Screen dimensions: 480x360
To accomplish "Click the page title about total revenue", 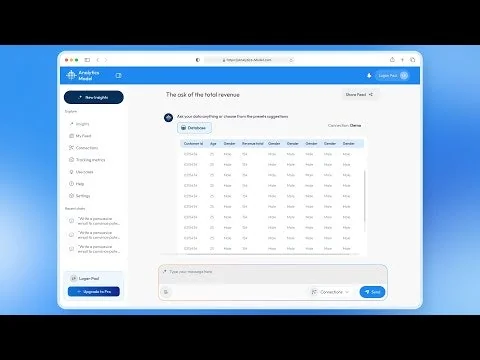I will point(203,95).
